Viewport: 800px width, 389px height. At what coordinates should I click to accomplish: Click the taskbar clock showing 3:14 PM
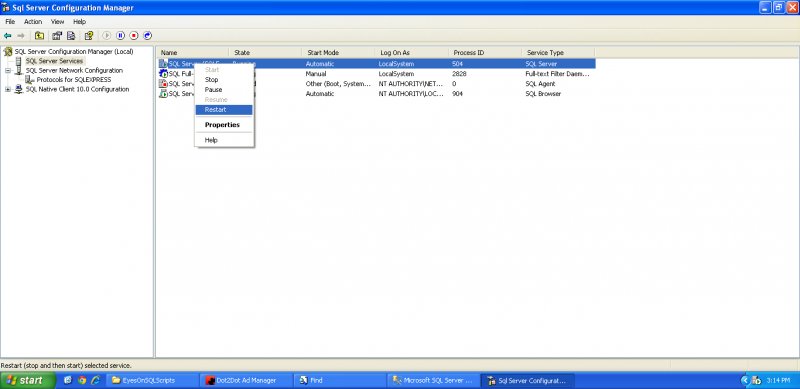(x=778, y=380)
